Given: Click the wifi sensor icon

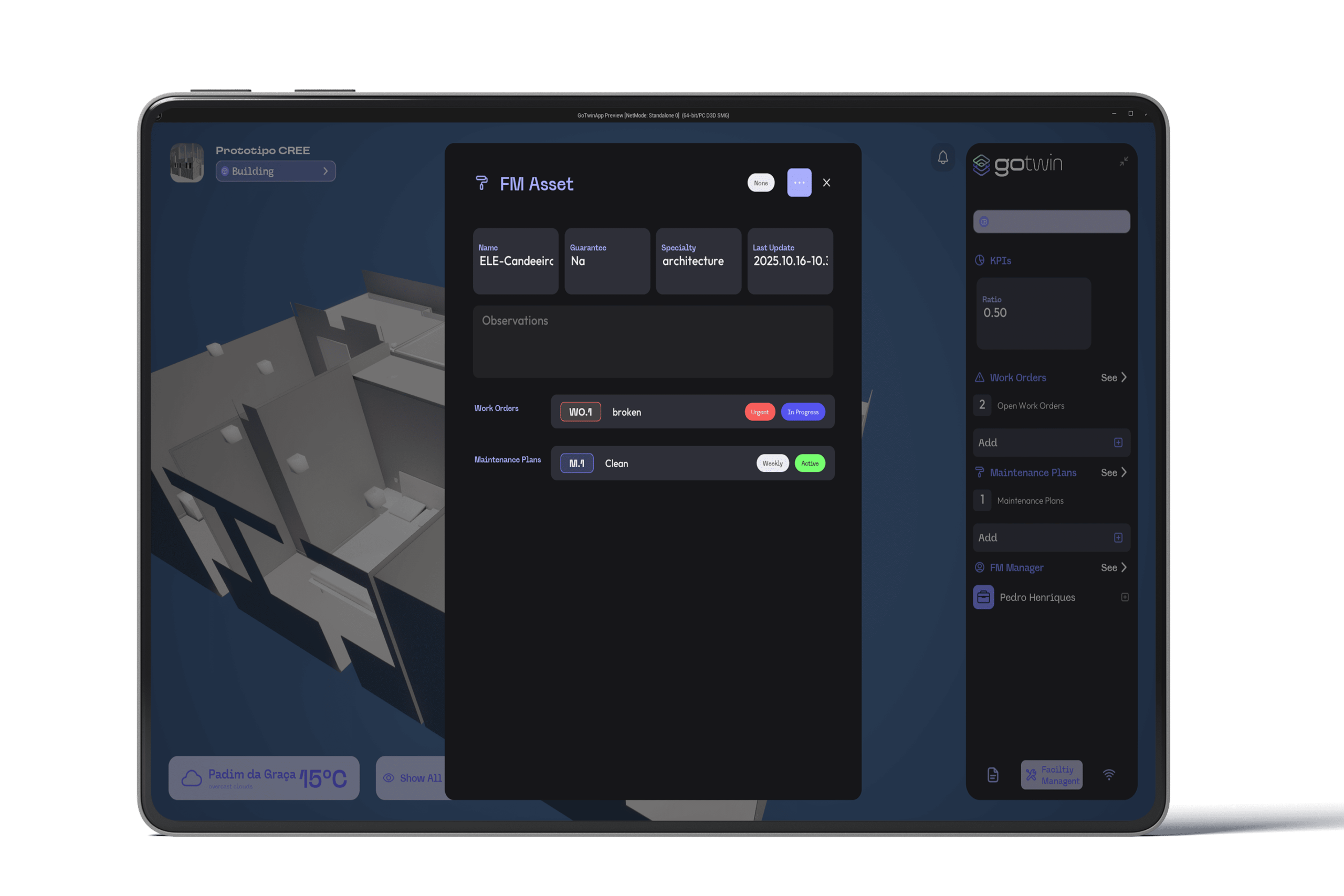Looking at the screenshot, I should coord(1109,775).
